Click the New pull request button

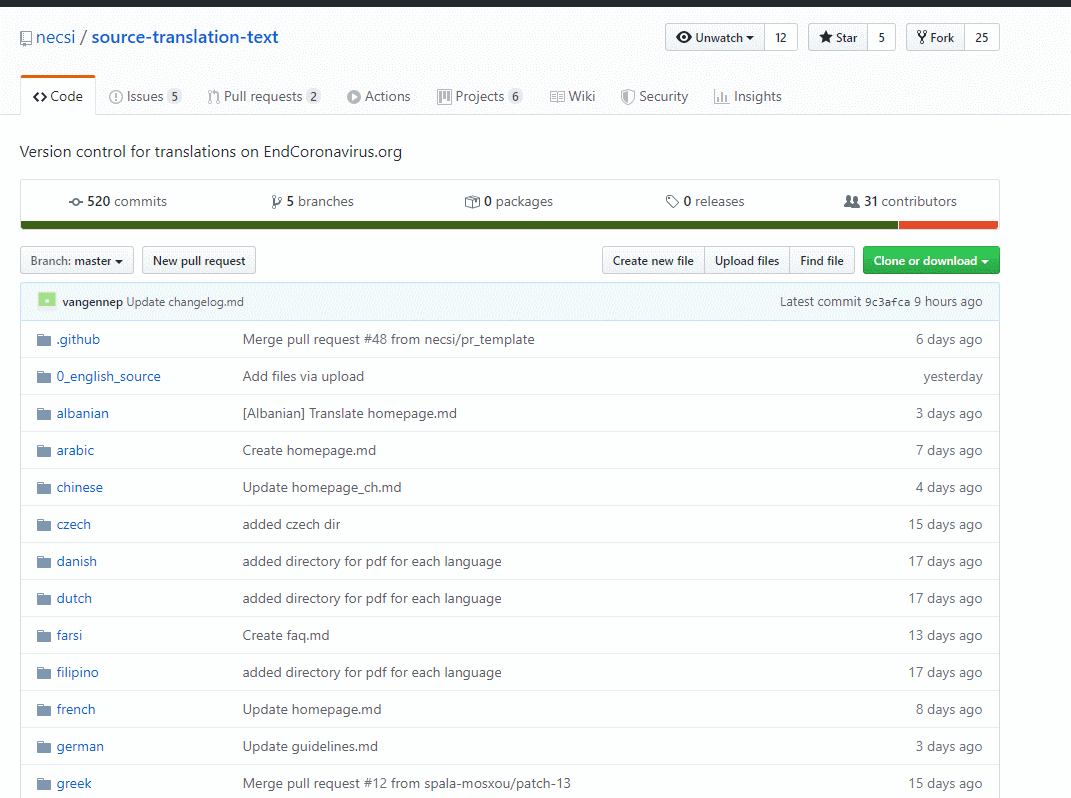199,260
